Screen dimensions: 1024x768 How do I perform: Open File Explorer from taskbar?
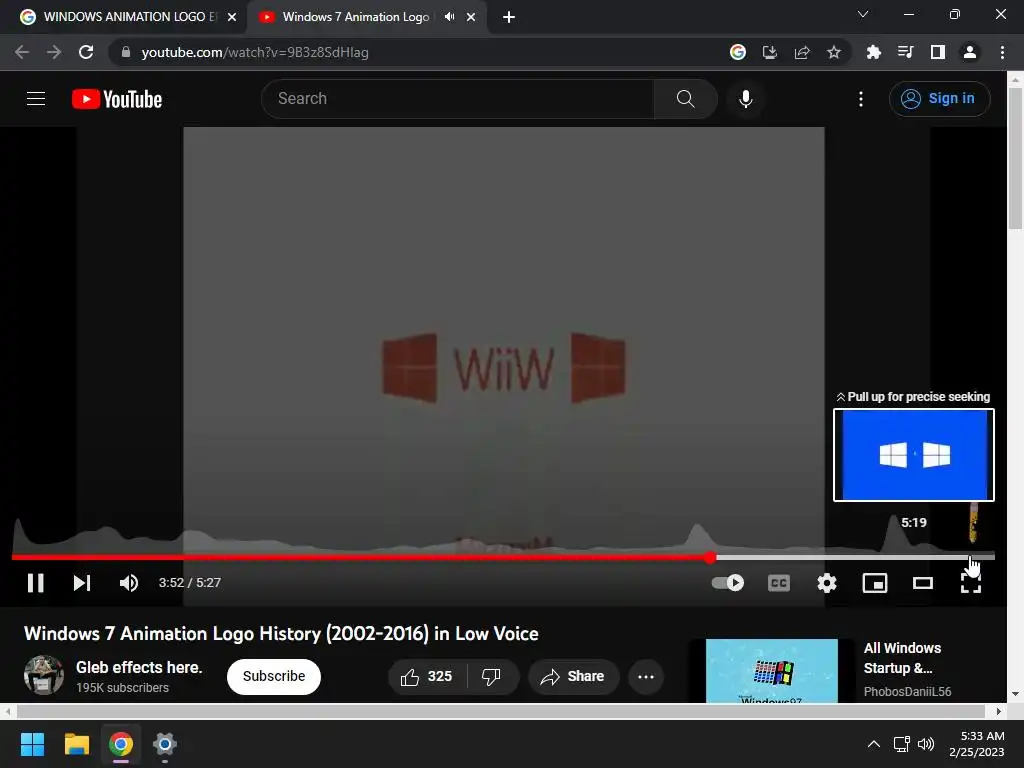[77, 744]
